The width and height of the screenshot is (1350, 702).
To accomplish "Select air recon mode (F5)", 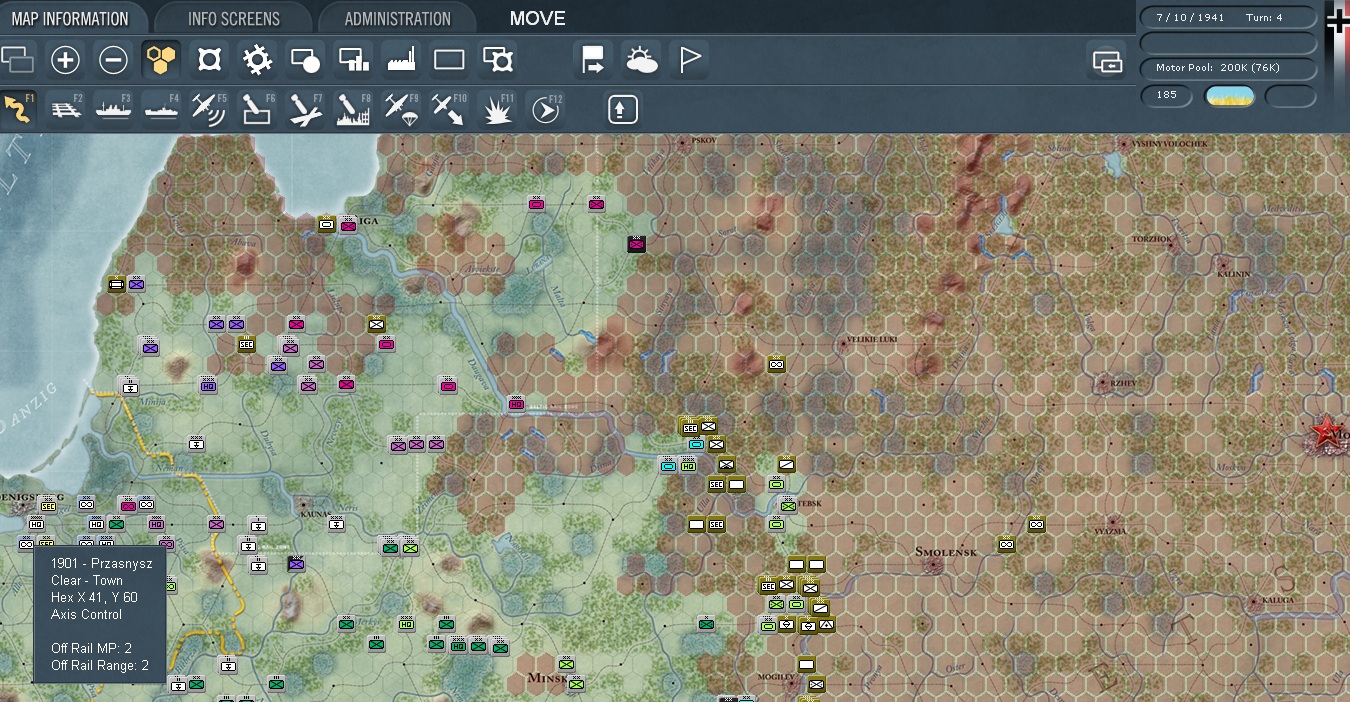I will [209, 109].
